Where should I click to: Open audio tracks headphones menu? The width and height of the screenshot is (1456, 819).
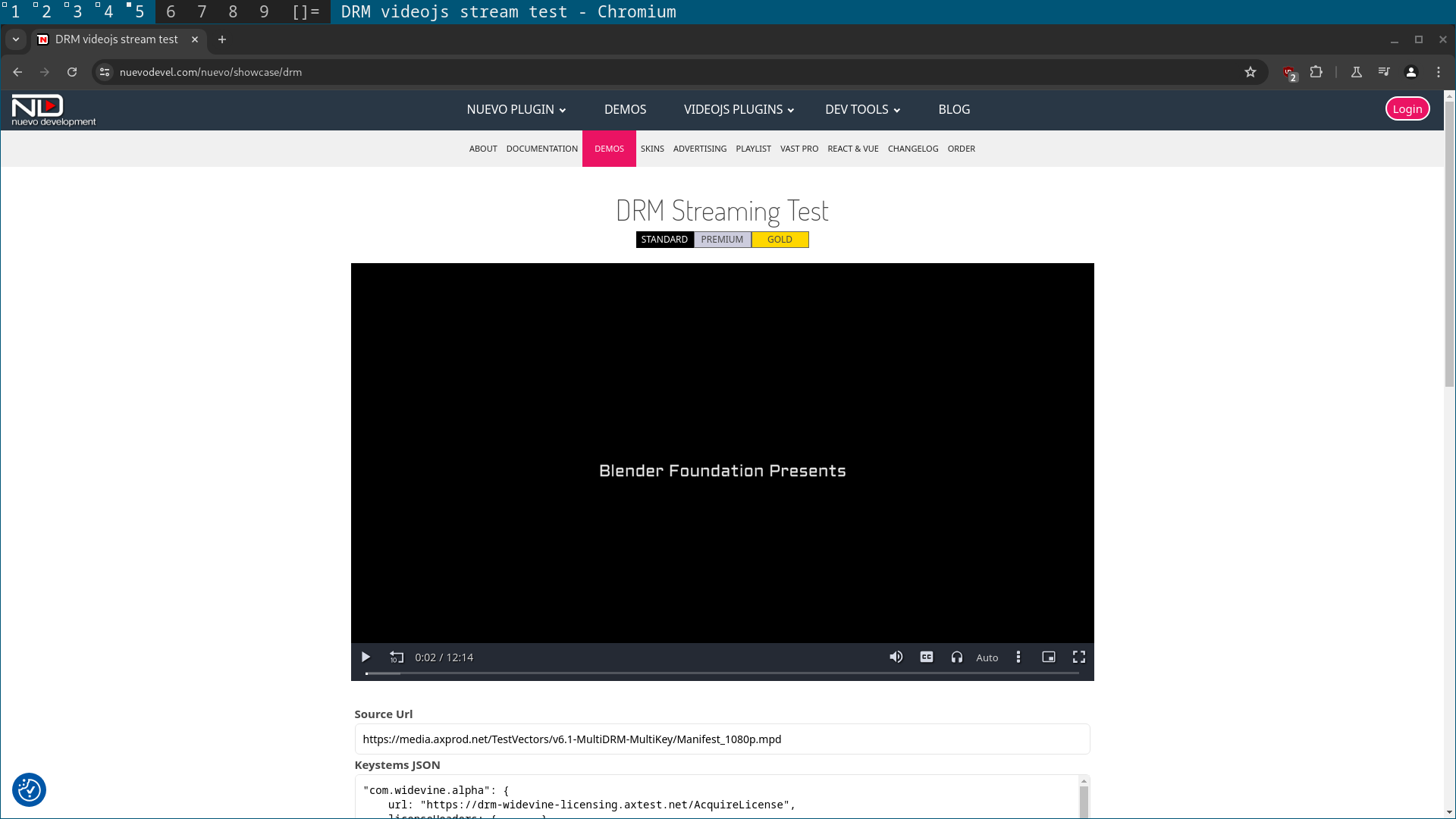click(957, 657)
